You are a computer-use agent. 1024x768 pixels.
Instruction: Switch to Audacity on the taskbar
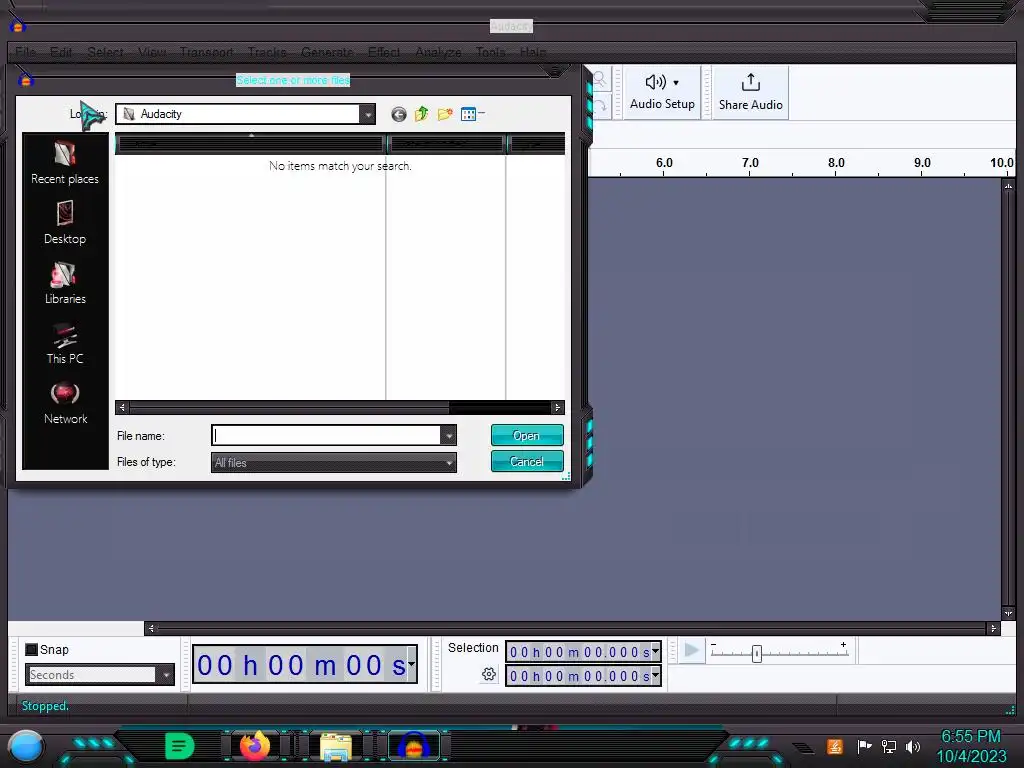tap(413, 746)
